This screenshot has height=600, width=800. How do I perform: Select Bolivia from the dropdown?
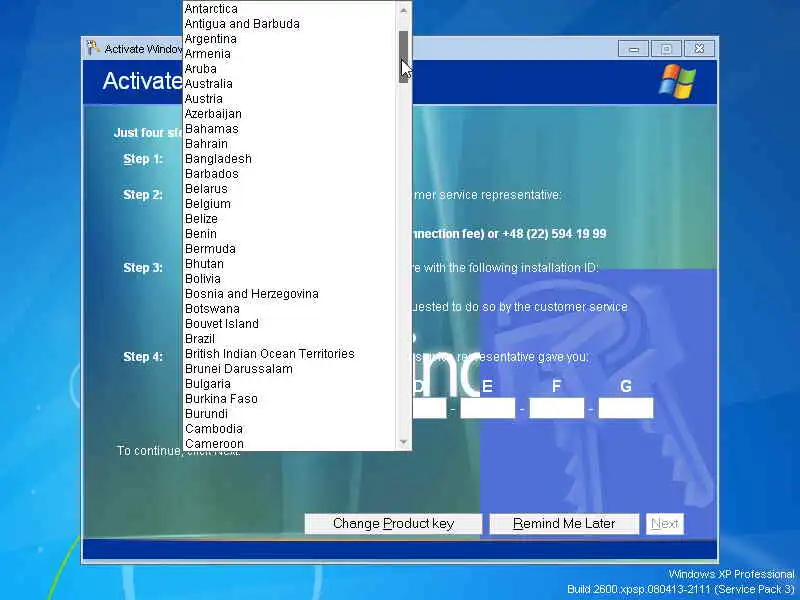289,279
